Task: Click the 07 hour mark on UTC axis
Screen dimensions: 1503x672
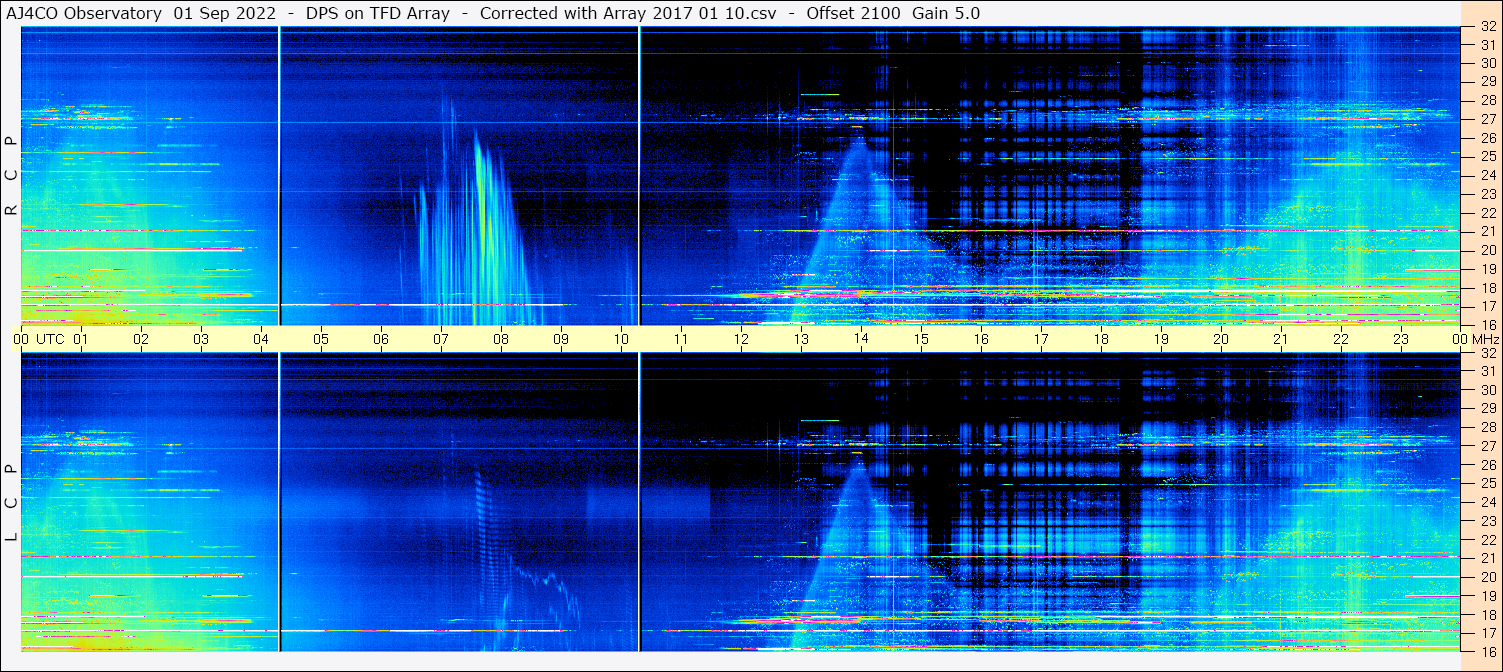Action: point(441,339)
